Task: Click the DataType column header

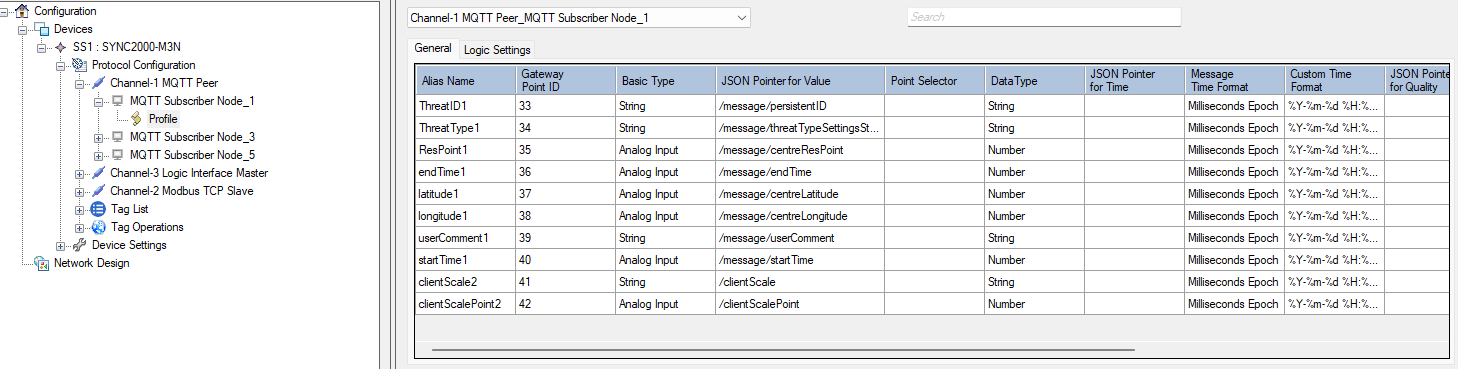Action: coord(1034,80)
